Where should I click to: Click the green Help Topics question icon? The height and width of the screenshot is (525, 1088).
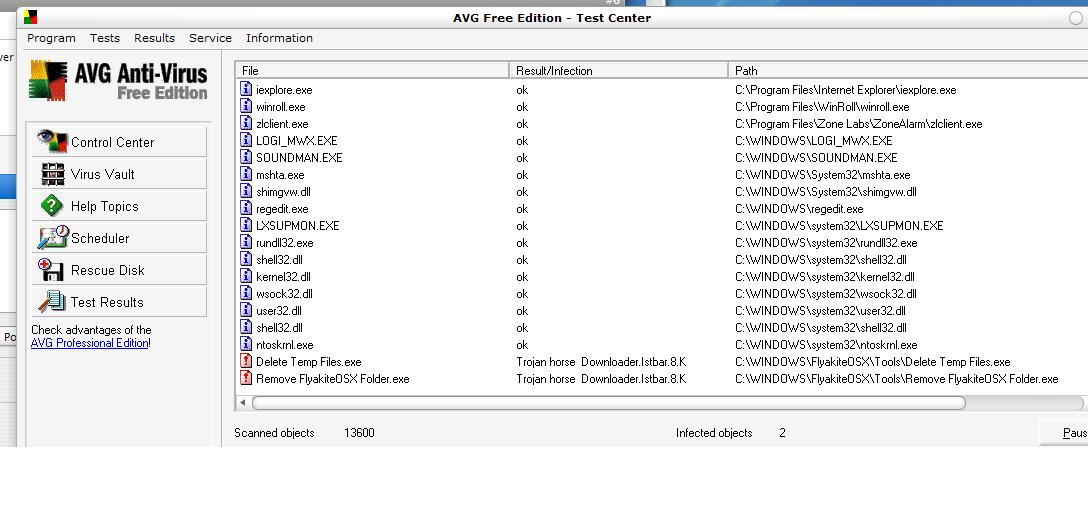[x=52, y=206]
